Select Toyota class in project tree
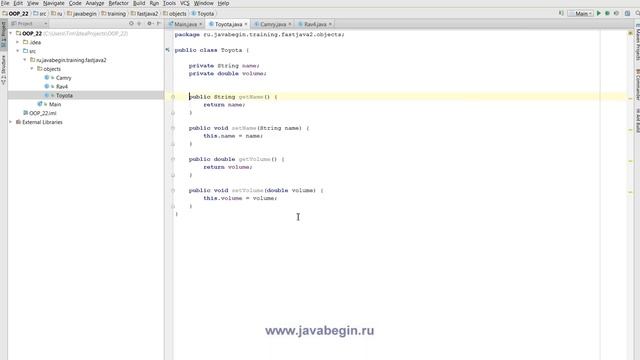 [x=64, y=95]
